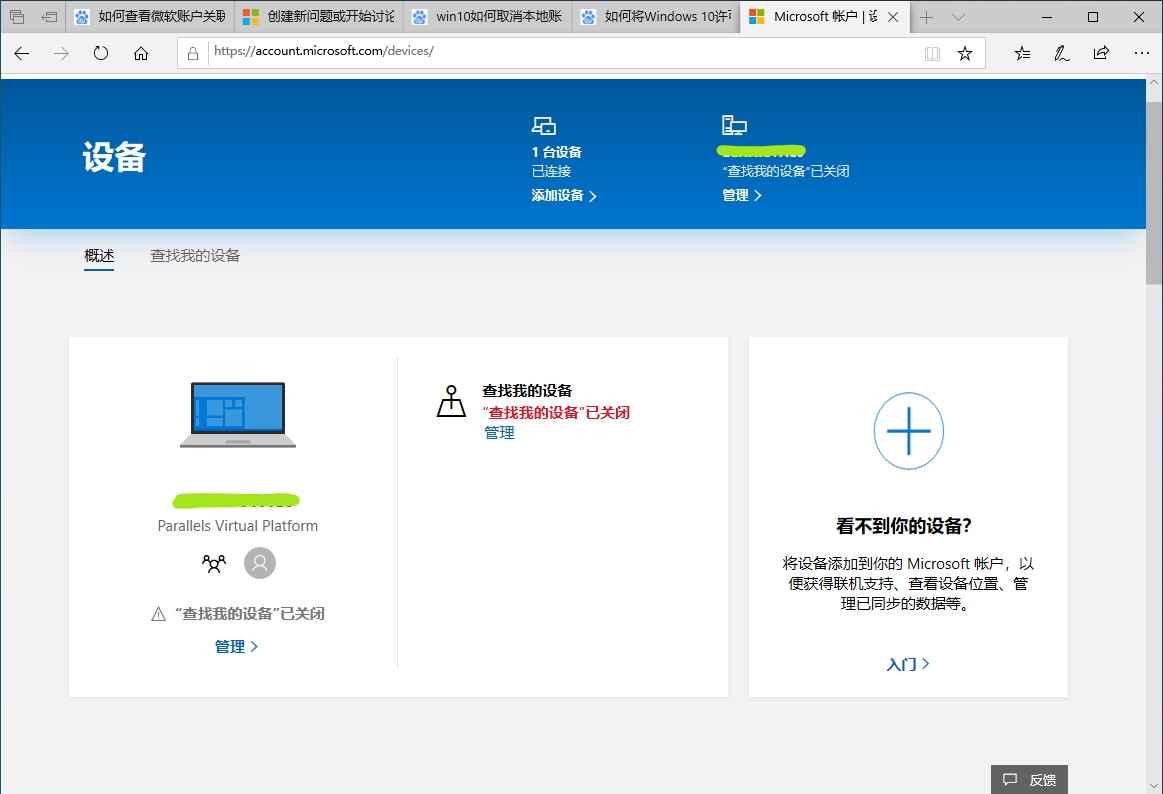
Task: Click the 查找我的设备 heading in card
Action: pyautogui.click(x=527, y=391)
